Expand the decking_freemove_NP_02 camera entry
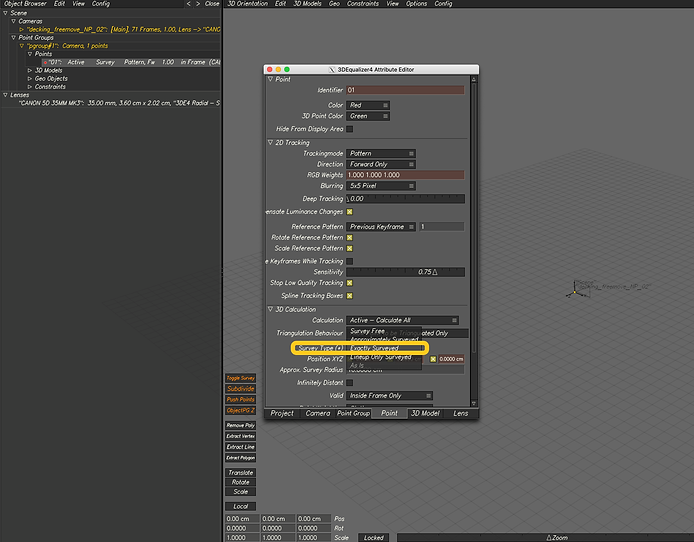 click(22, 29)
